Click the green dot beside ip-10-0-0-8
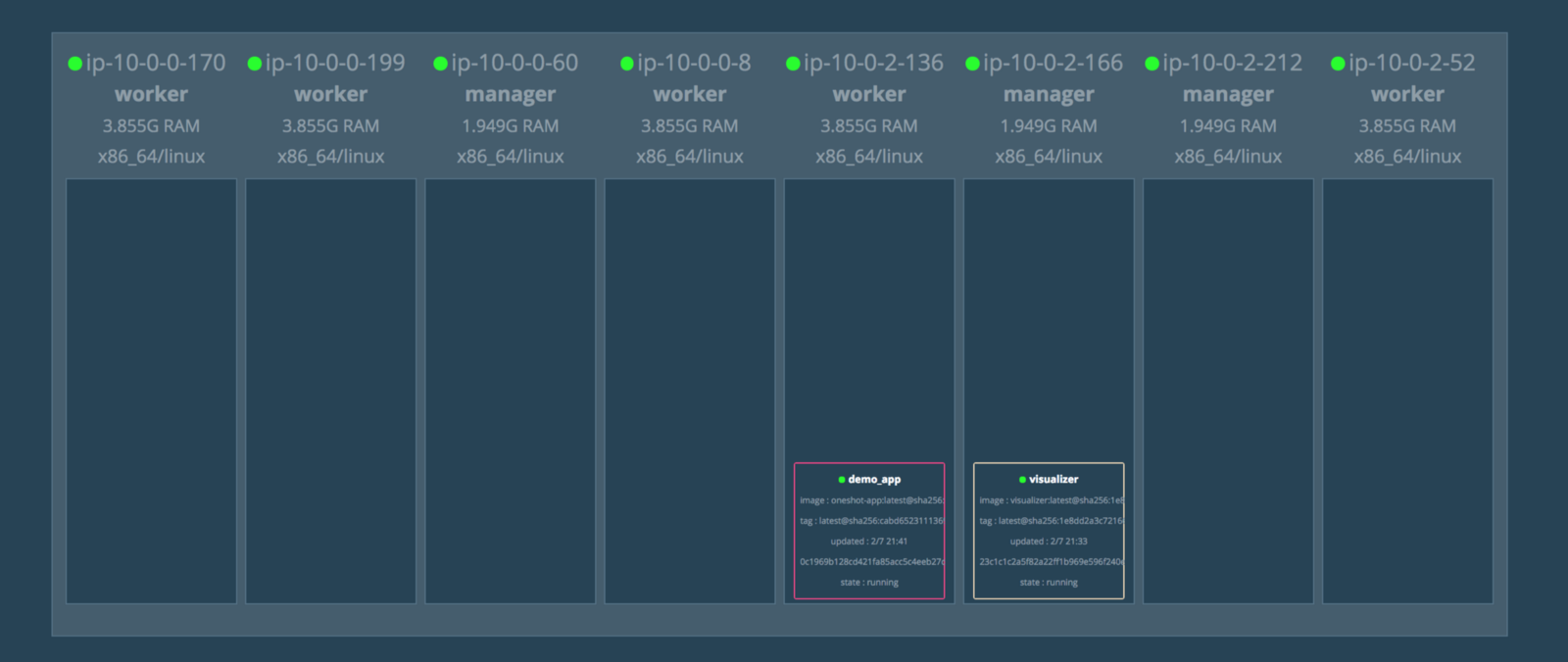The image size is (1568, 662). 626,64
